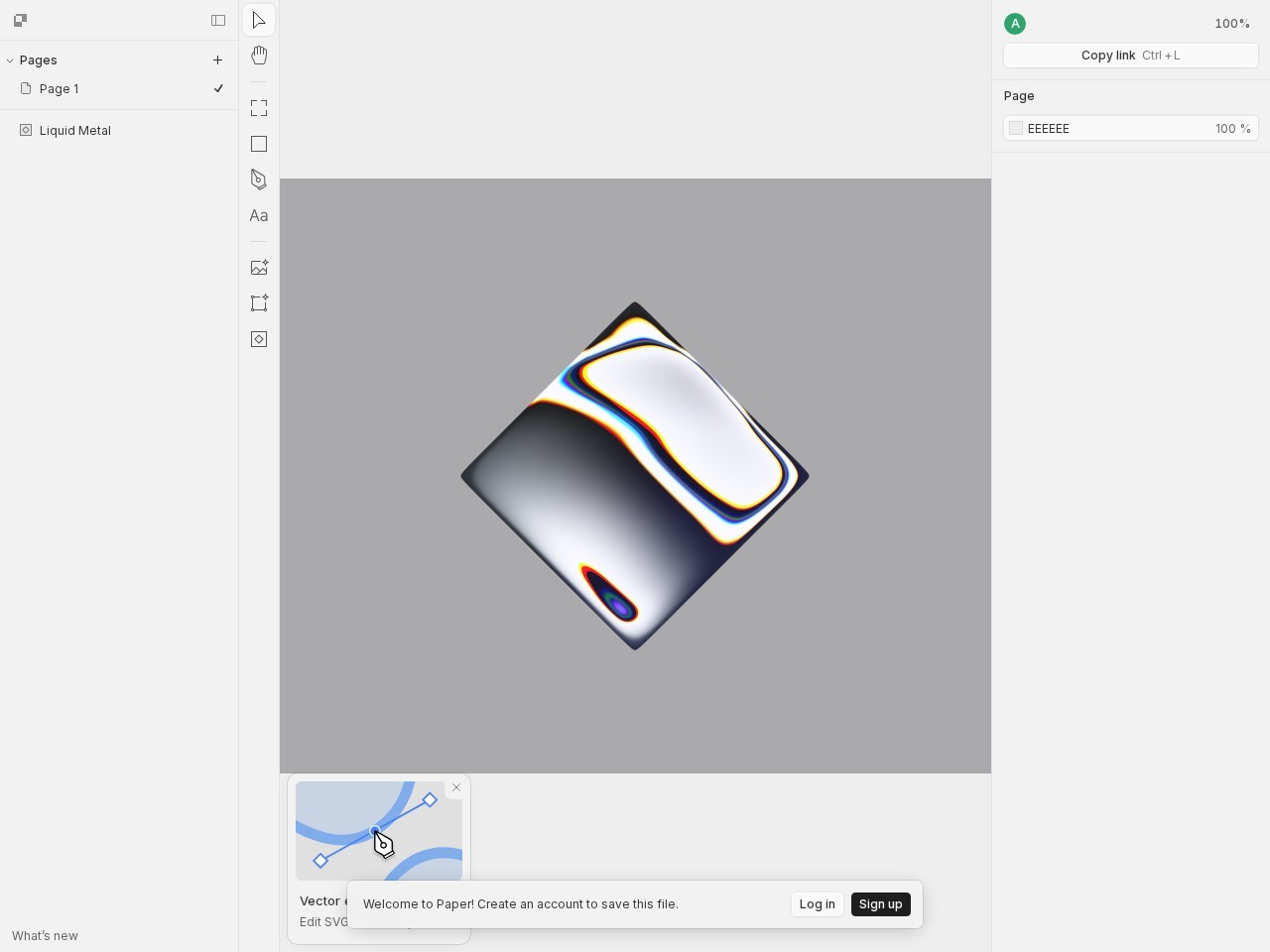Screen dimensions: 1270x952
Task: Click the Liquid Metal layer icon
Action: [26, 130]
